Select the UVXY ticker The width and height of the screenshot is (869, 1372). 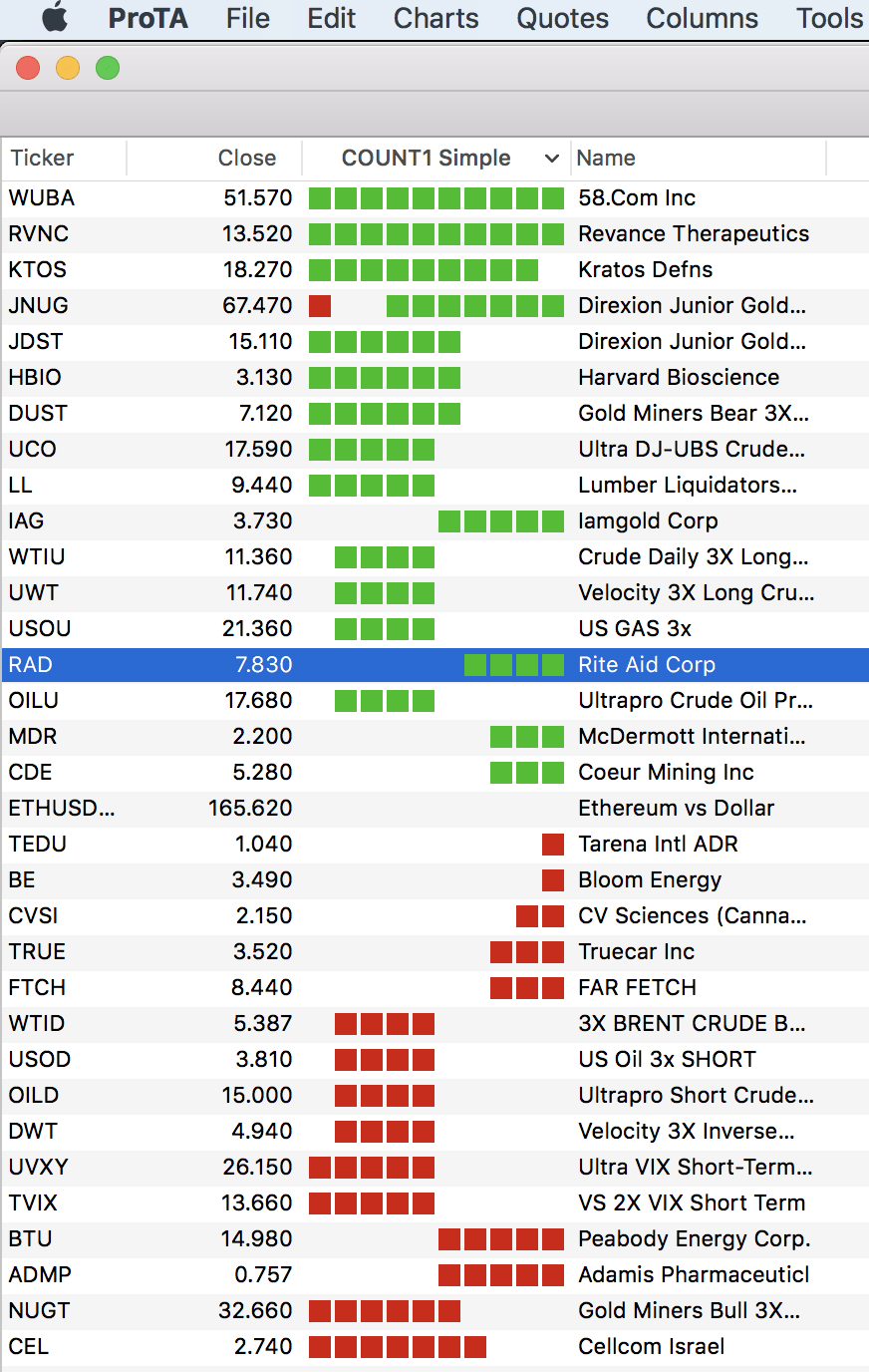coord(38,1167)
